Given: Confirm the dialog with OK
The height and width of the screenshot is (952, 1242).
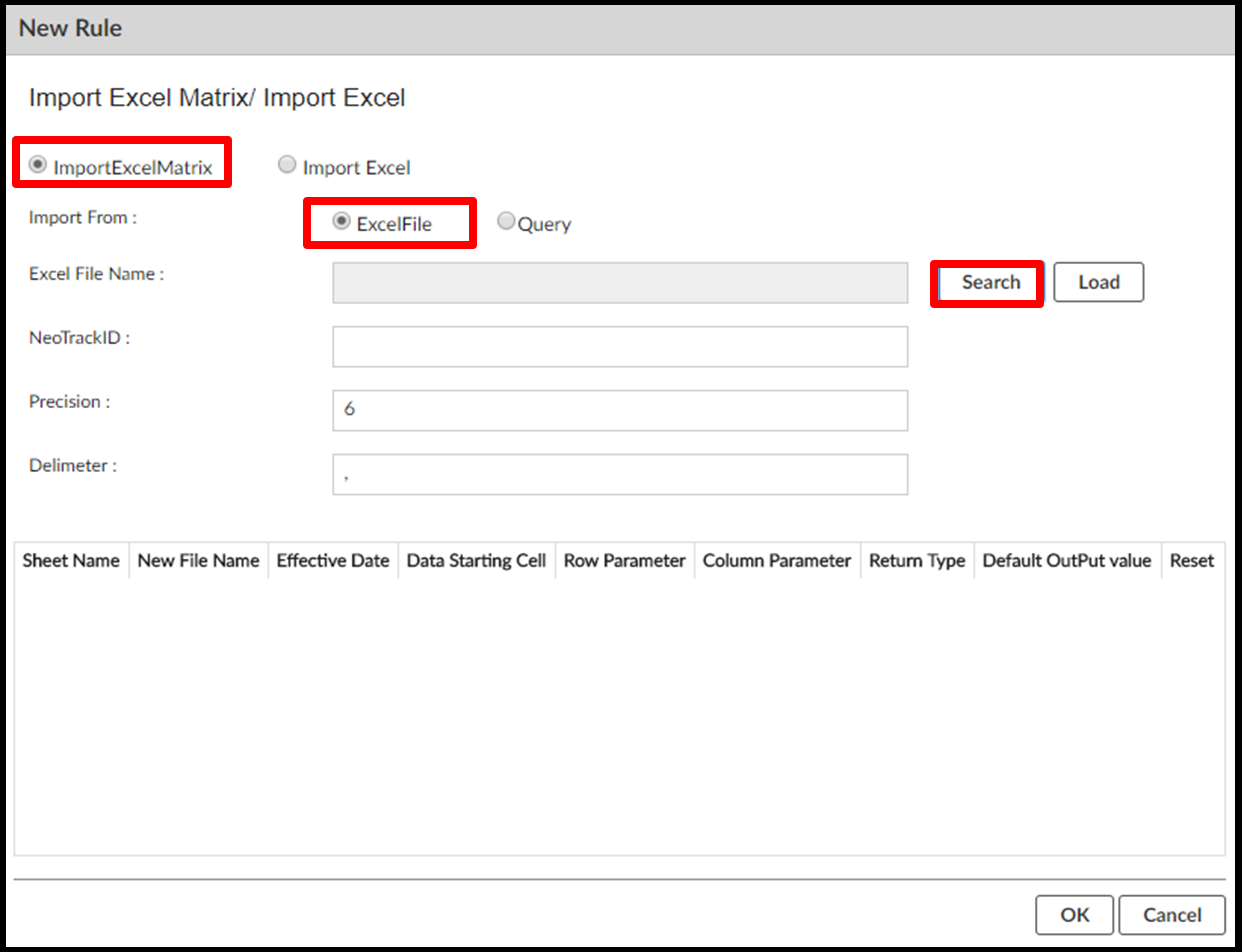Looking at the screenshot, I should [1075, 915].
